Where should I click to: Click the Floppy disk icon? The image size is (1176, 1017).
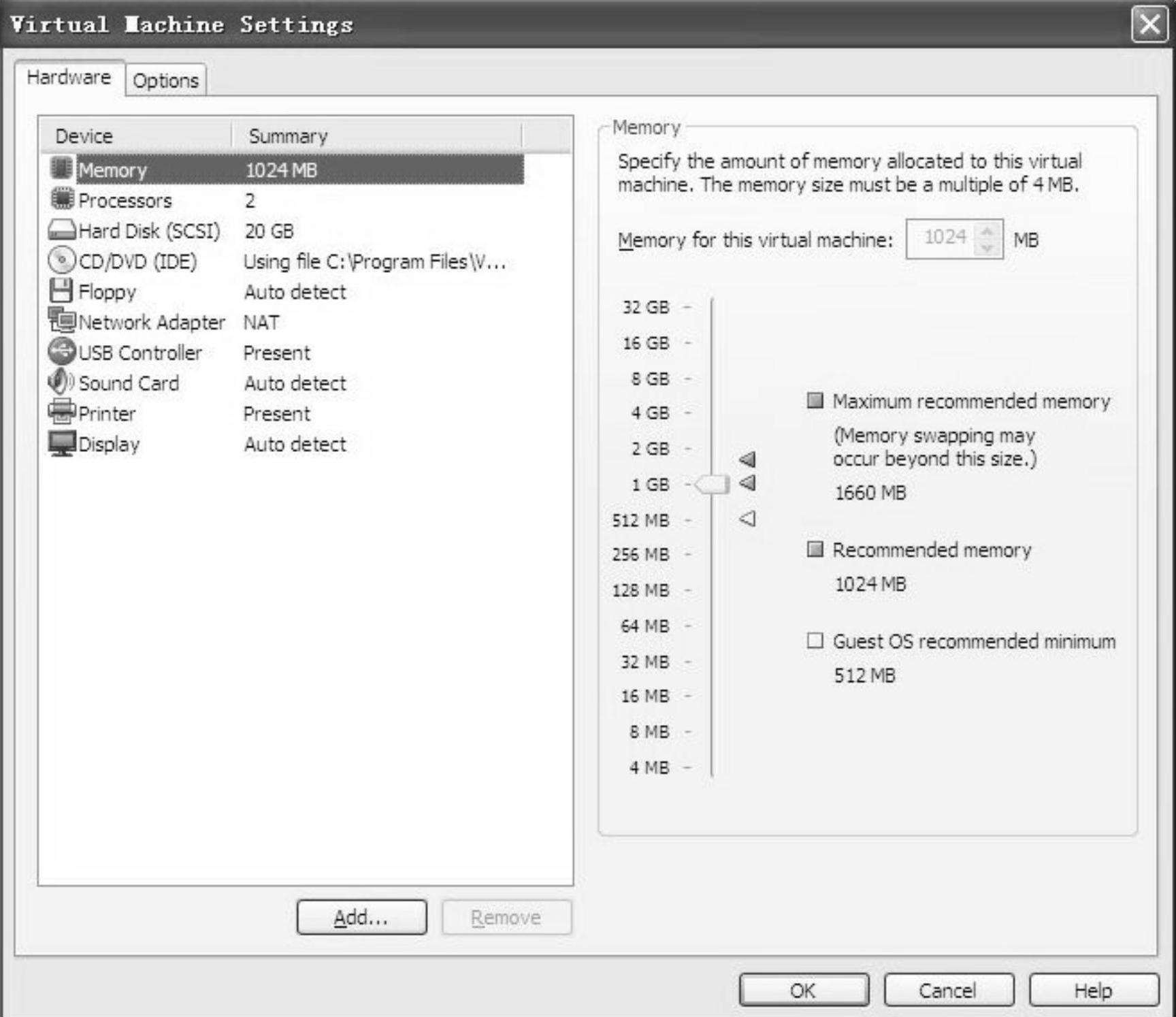61,291
